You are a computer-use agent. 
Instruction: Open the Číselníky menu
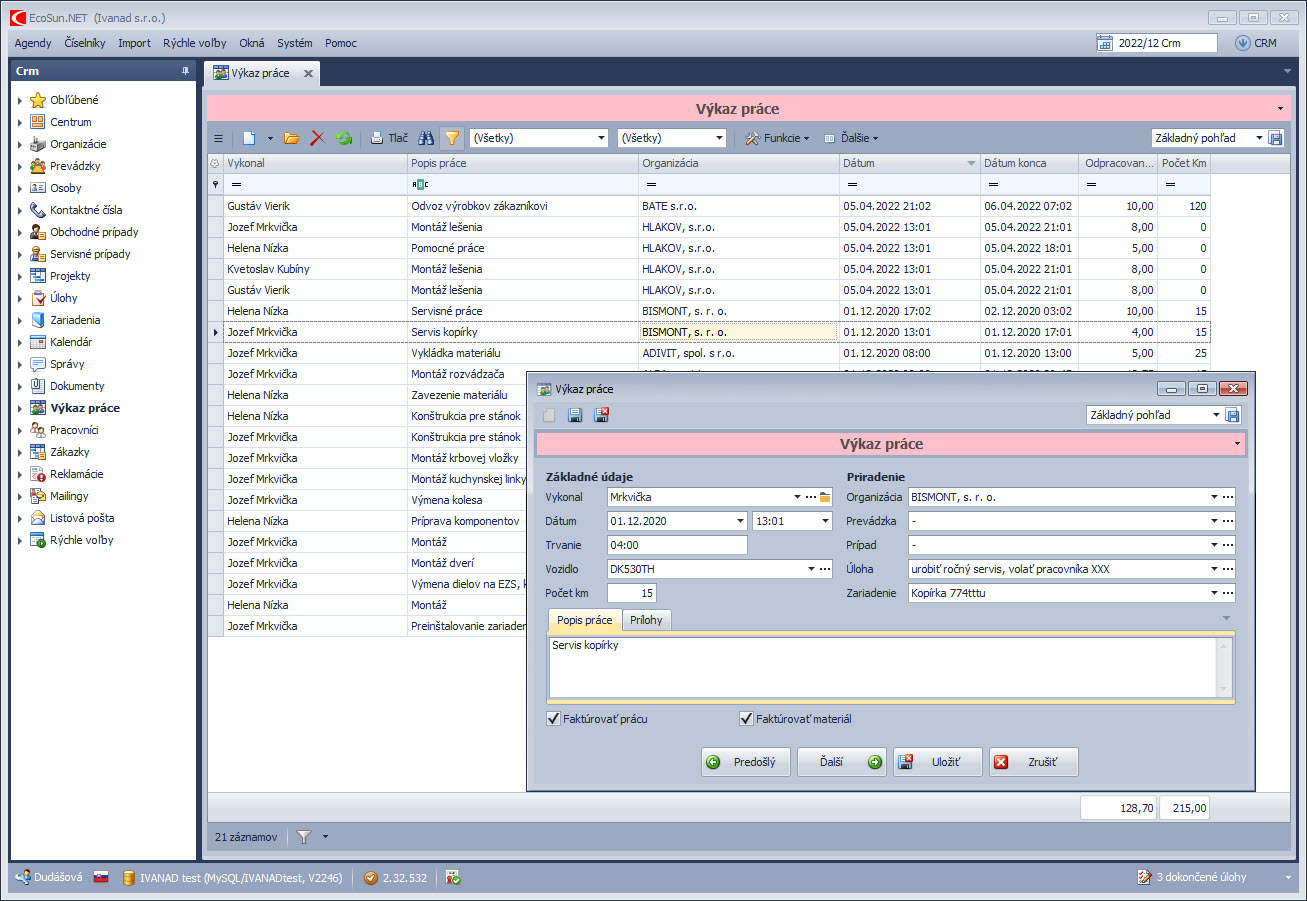pos(84,43)
